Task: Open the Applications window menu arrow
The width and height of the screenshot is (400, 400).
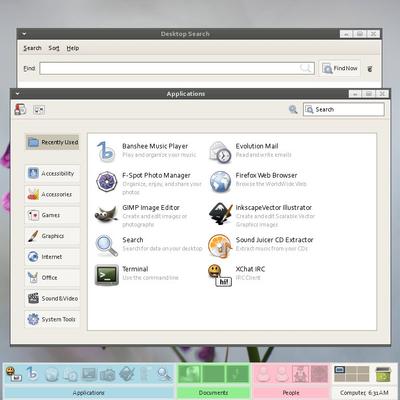Action: pyautogui.click(x=18, y=94)
